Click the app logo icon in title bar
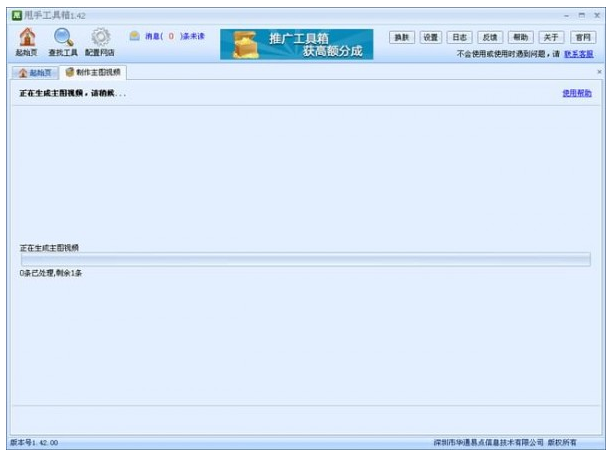This screenshot has width=609, height=461. 17,15
